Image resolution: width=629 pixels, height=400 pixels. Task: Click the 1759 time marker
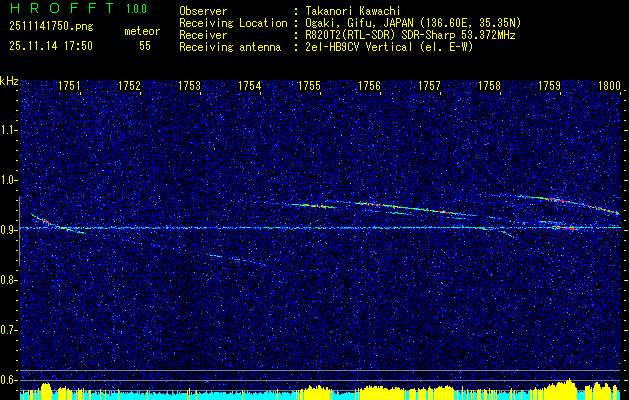pos(549,86)
